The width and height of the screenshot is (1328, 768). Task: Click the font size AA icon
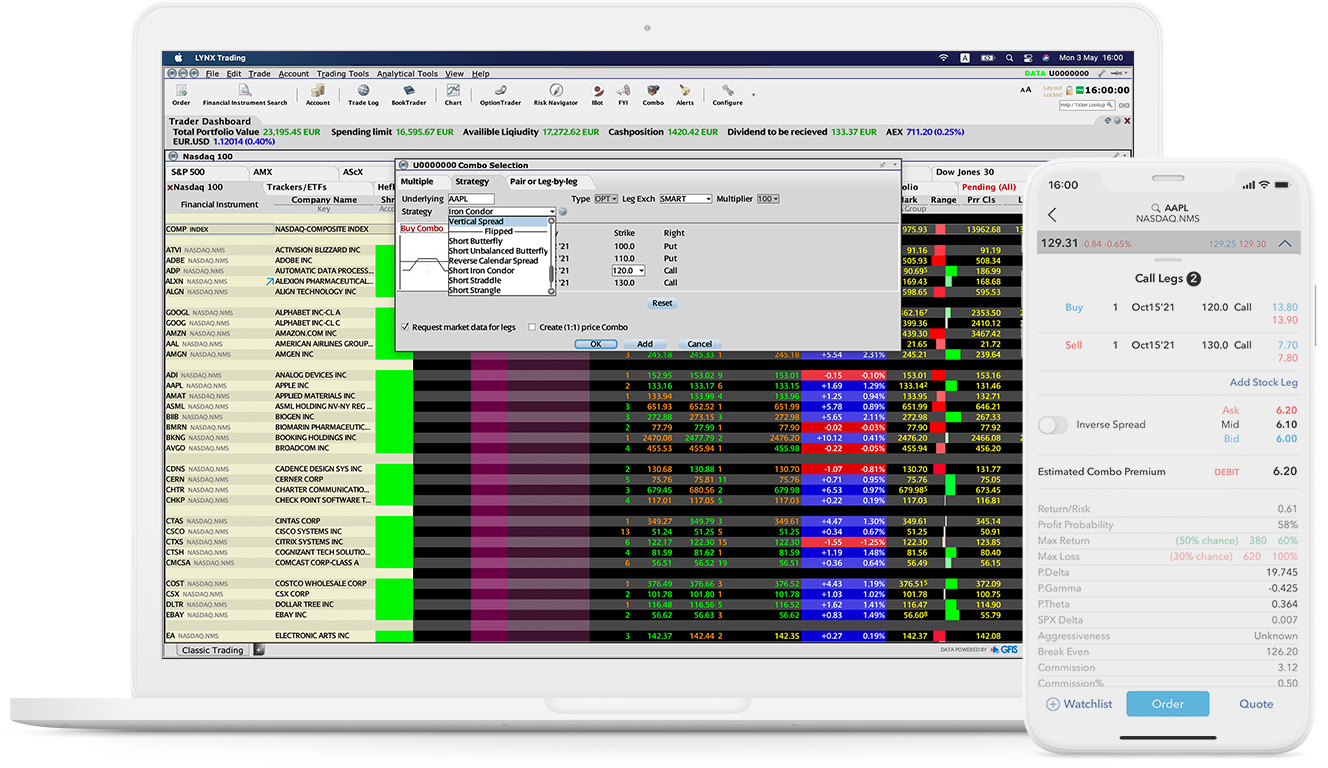click(x=1025, y=89)
